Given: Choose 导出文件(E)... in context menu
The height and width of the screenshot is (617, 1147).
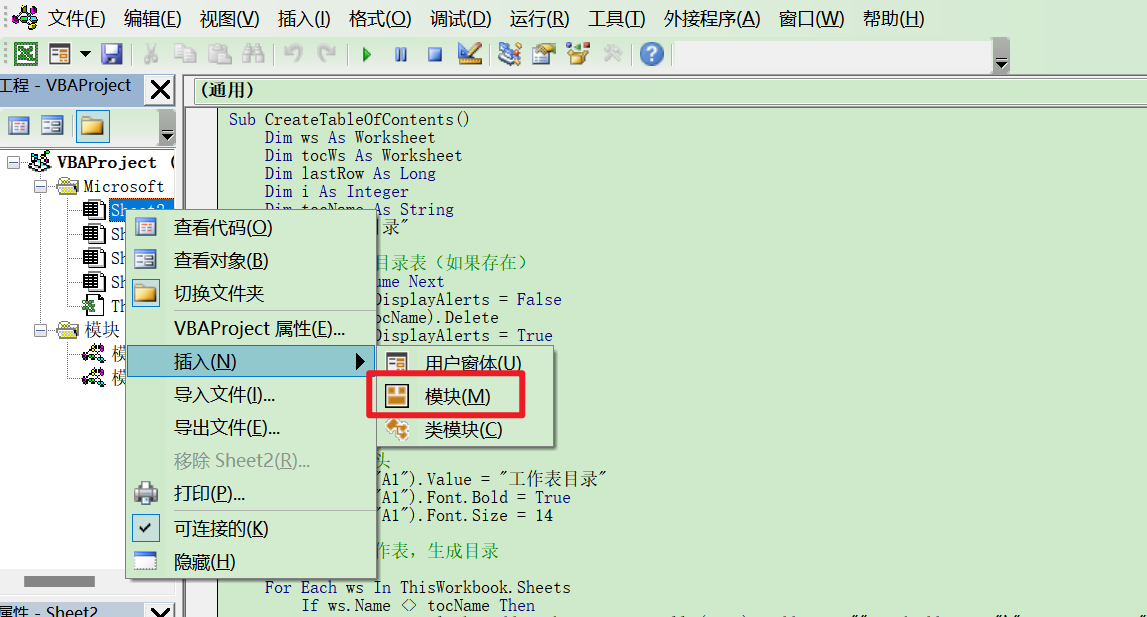Looking at the screenshot, I should [x=252, y=428].
